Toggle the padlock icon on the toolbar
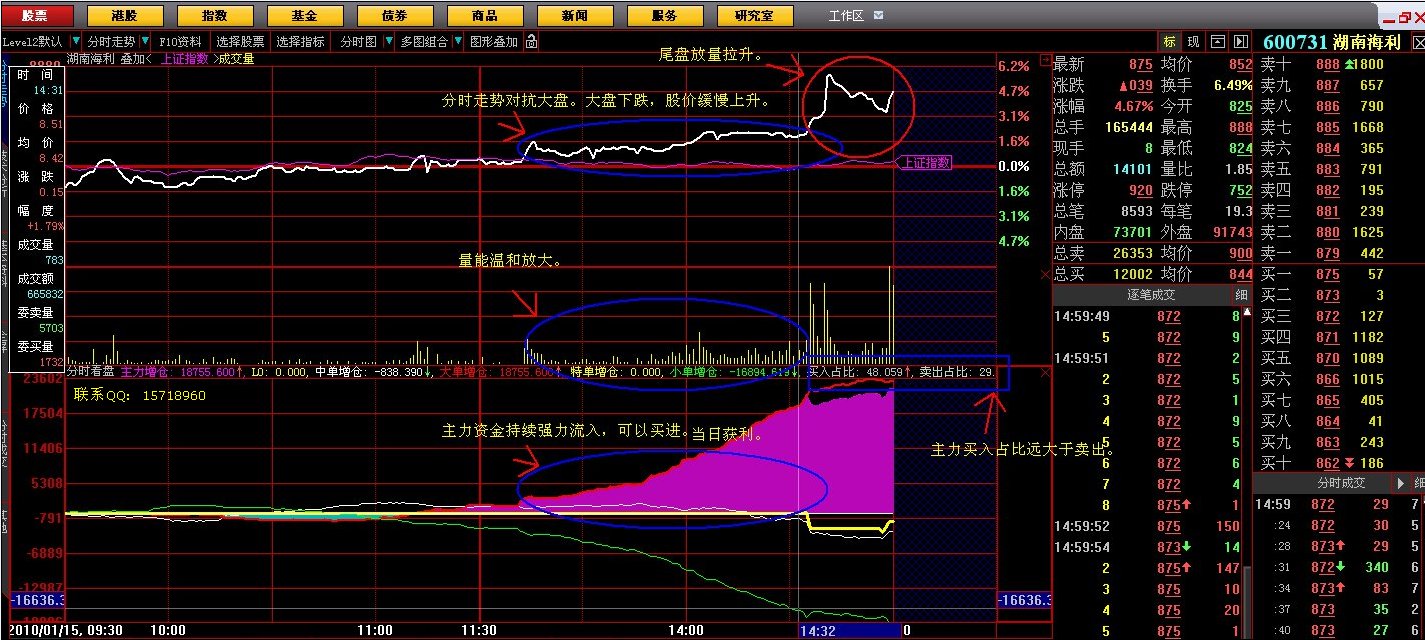Screen dimensions: 1425x640 click(x=531, y=42)
